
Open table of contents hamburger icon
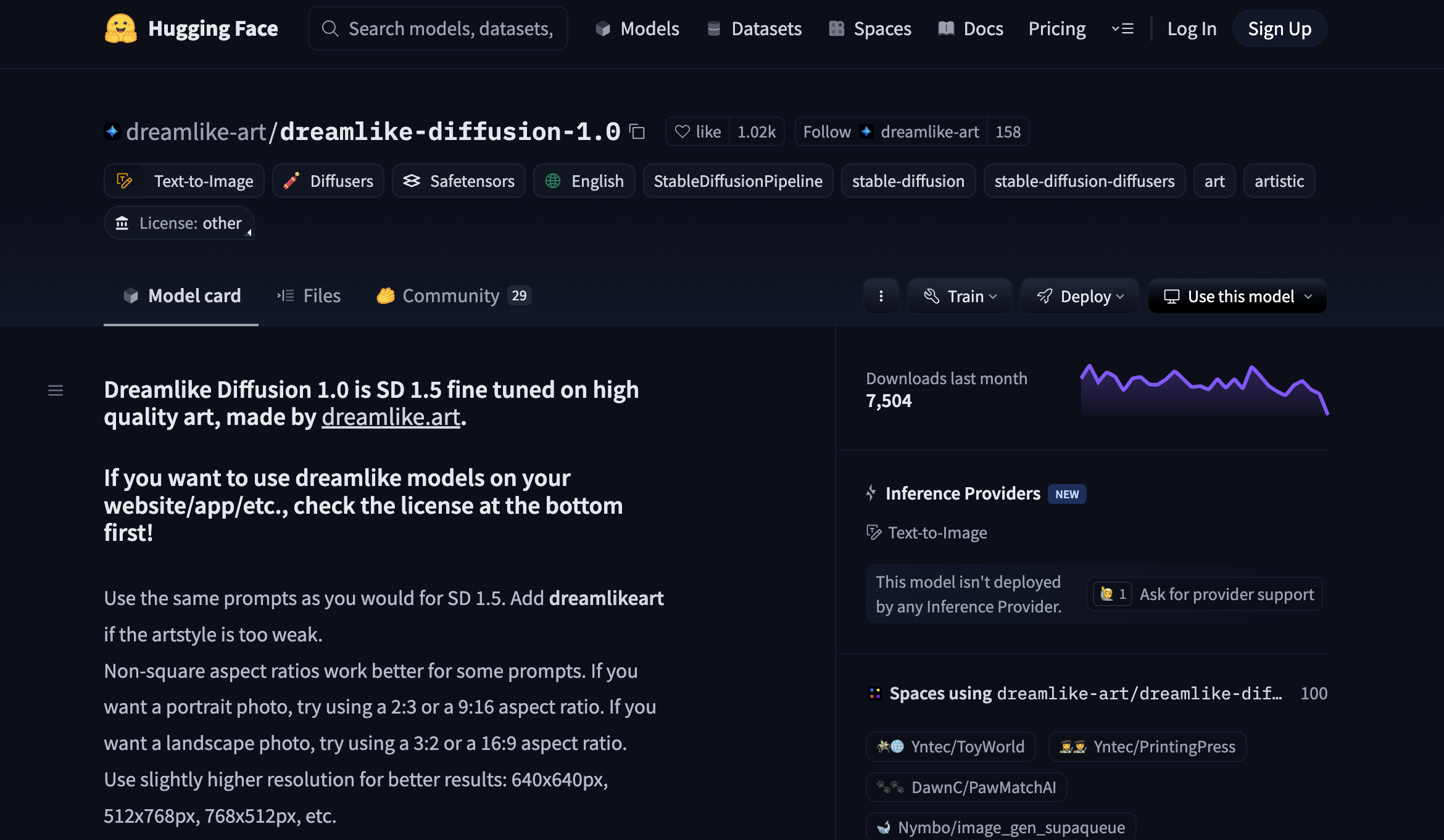56,390
